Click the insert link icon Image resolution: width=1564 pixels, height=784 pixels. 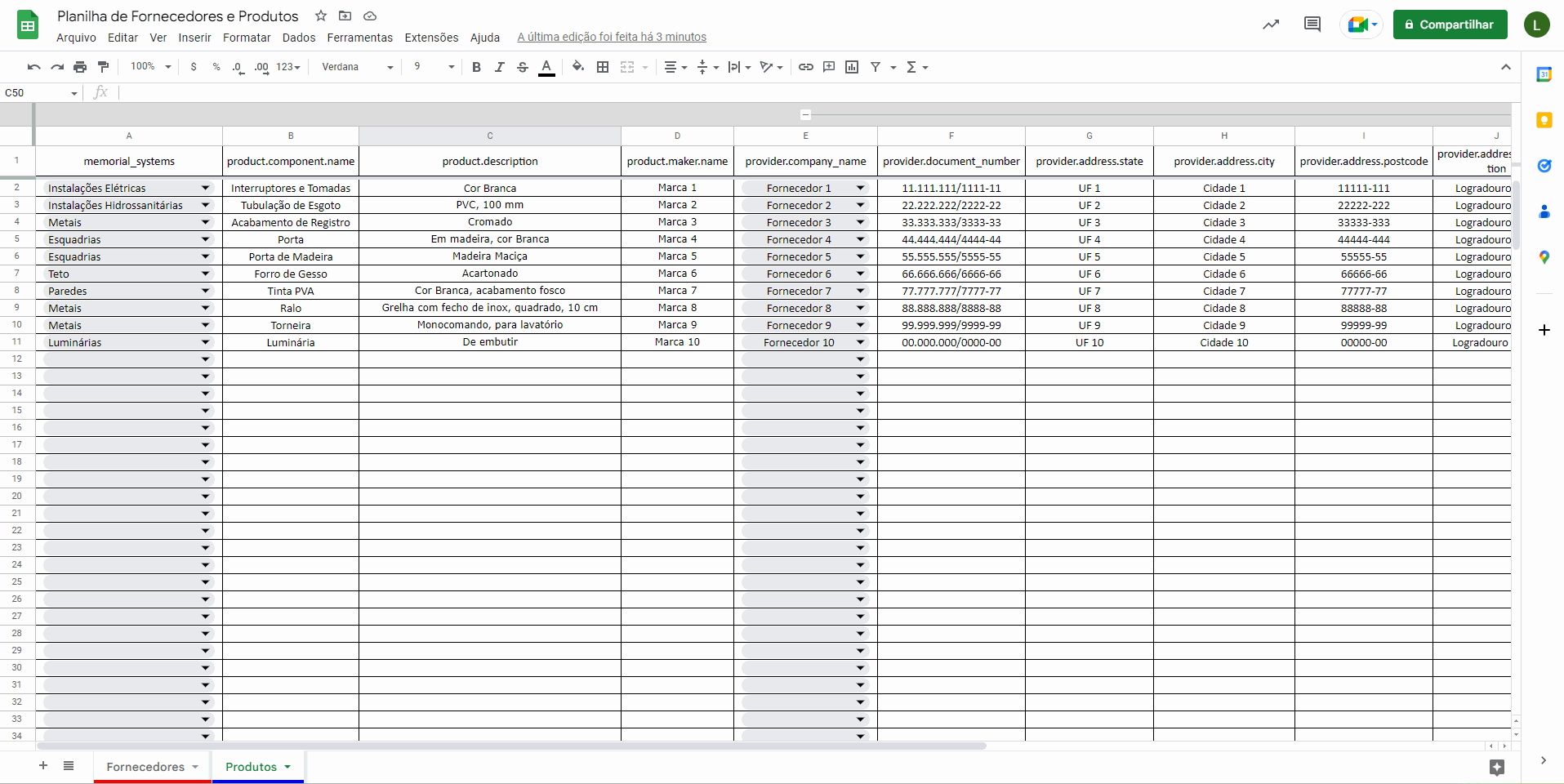point(805,67)
